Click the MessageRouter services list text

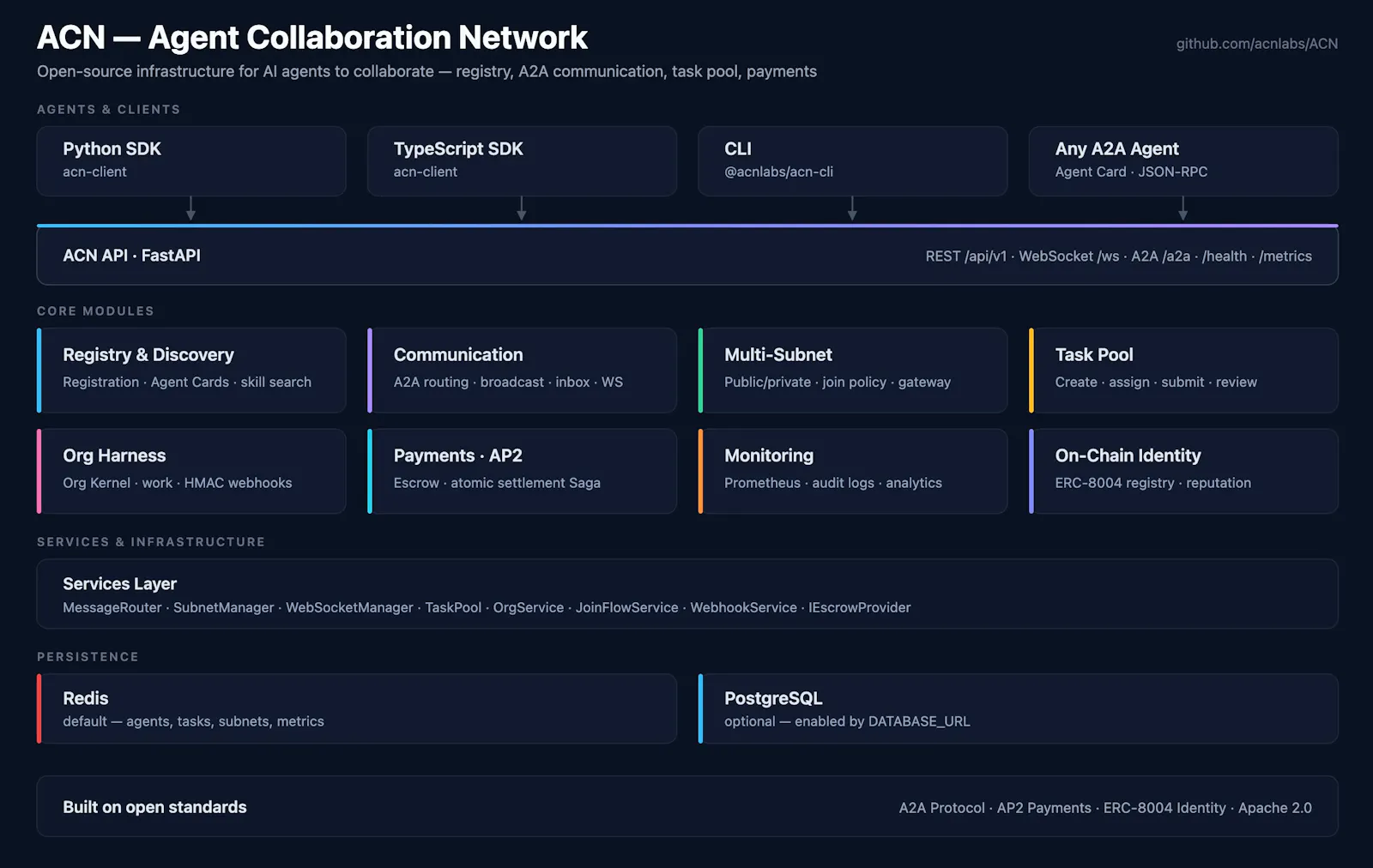pyautogui.click(x=487, y=607)
